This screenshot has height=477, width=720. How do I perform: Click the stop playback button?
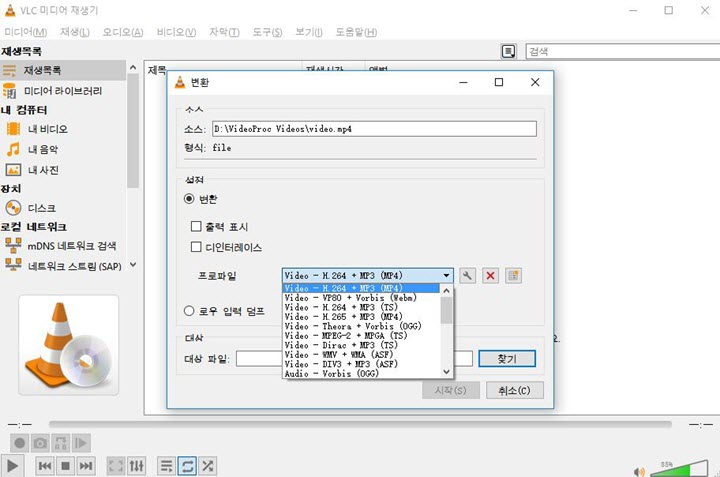(65, 466)
